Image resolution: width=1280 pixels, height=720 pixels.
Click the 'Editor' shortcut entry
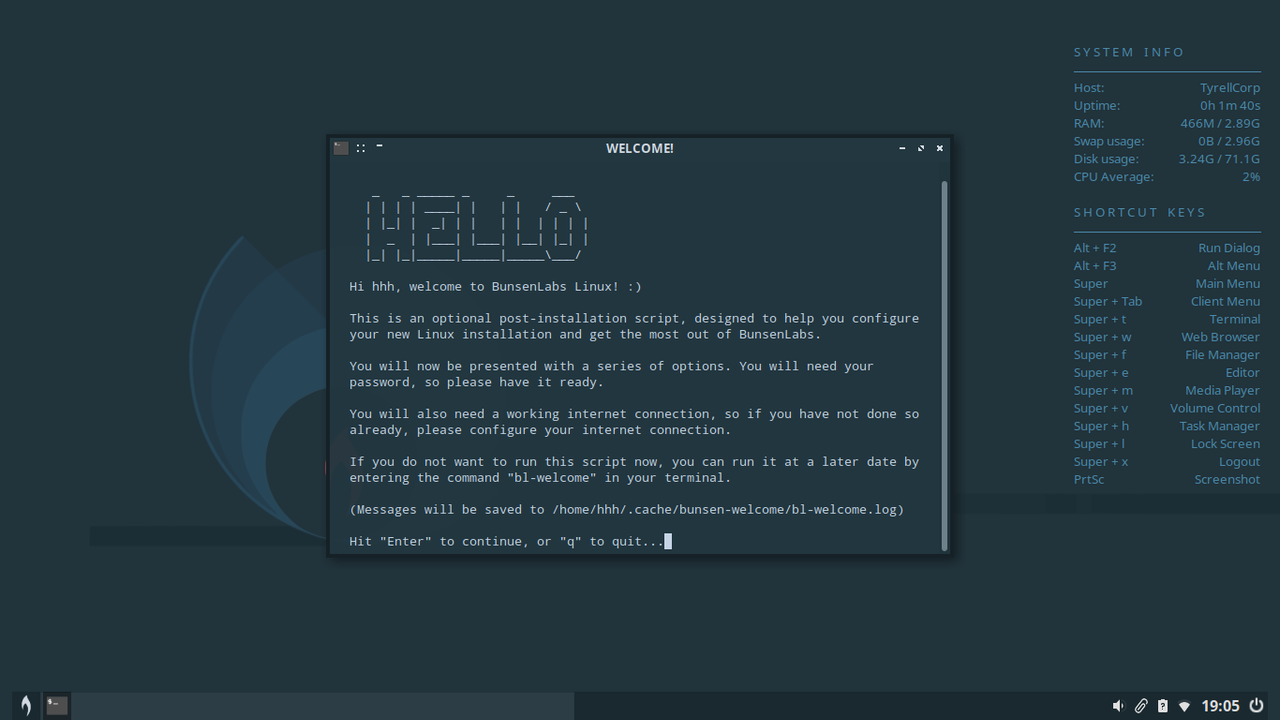[1243, 373]
